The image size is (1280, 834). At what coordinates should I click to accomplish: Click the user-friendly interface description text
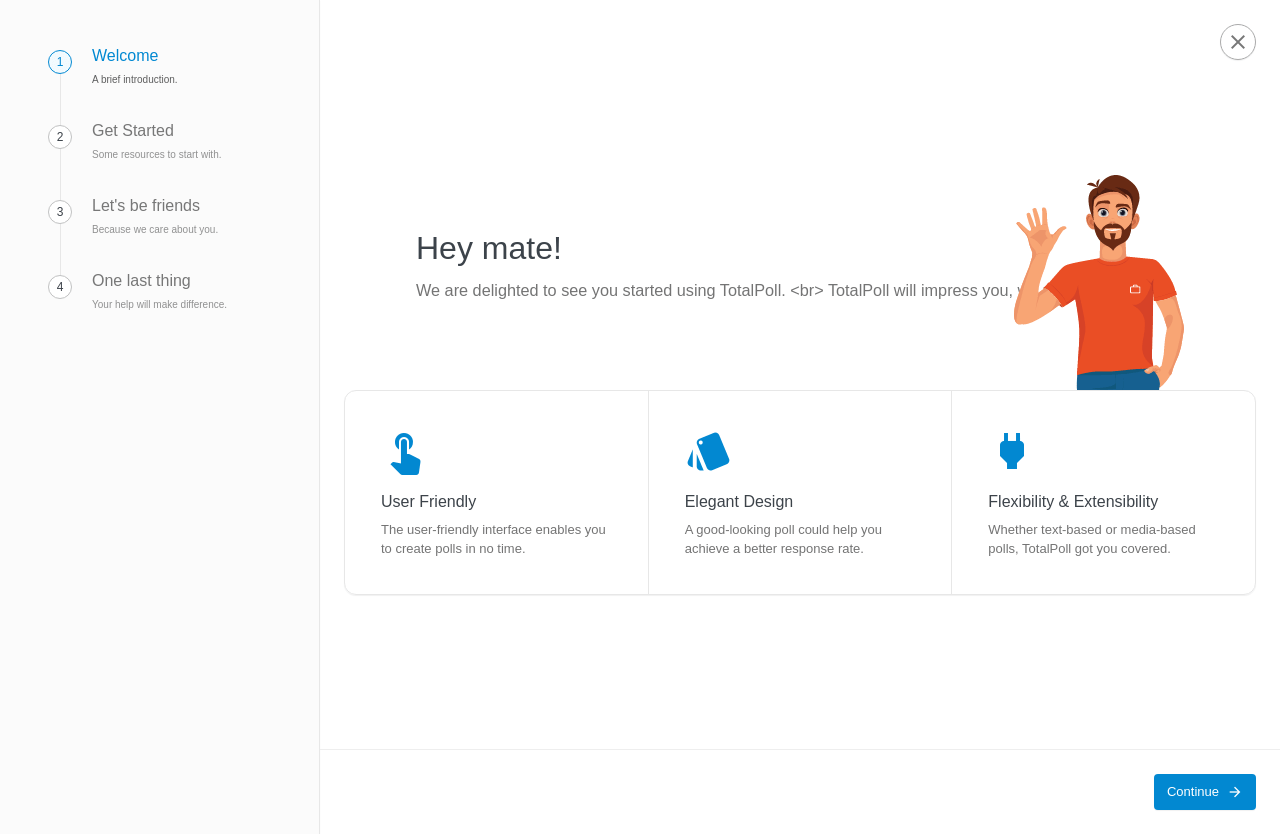(x=493, y=539)
